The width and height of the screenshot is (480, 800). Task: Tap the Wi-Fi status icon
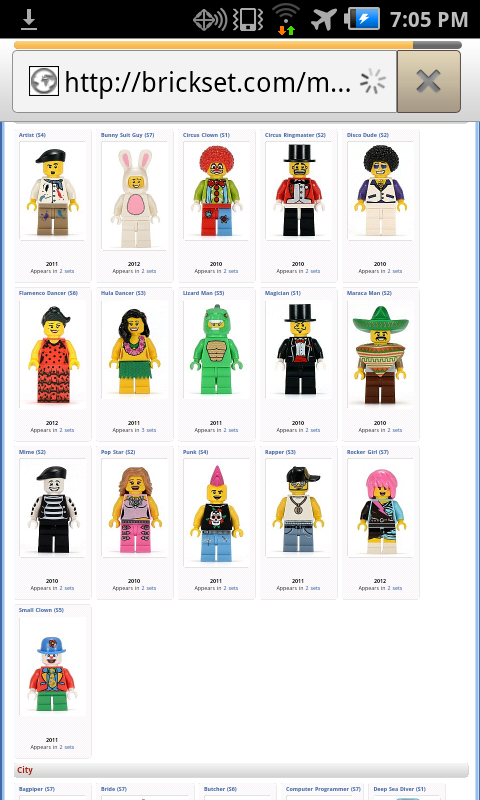(x=286, y=19)
